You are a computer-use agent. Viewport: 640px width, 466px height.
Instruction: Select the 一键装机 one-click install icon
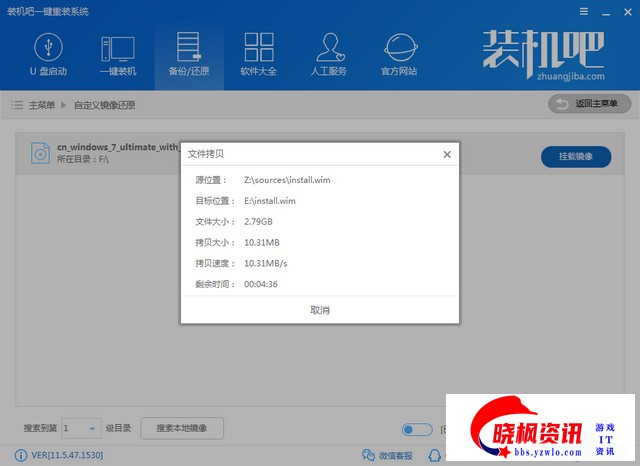[x=117, y=54]
